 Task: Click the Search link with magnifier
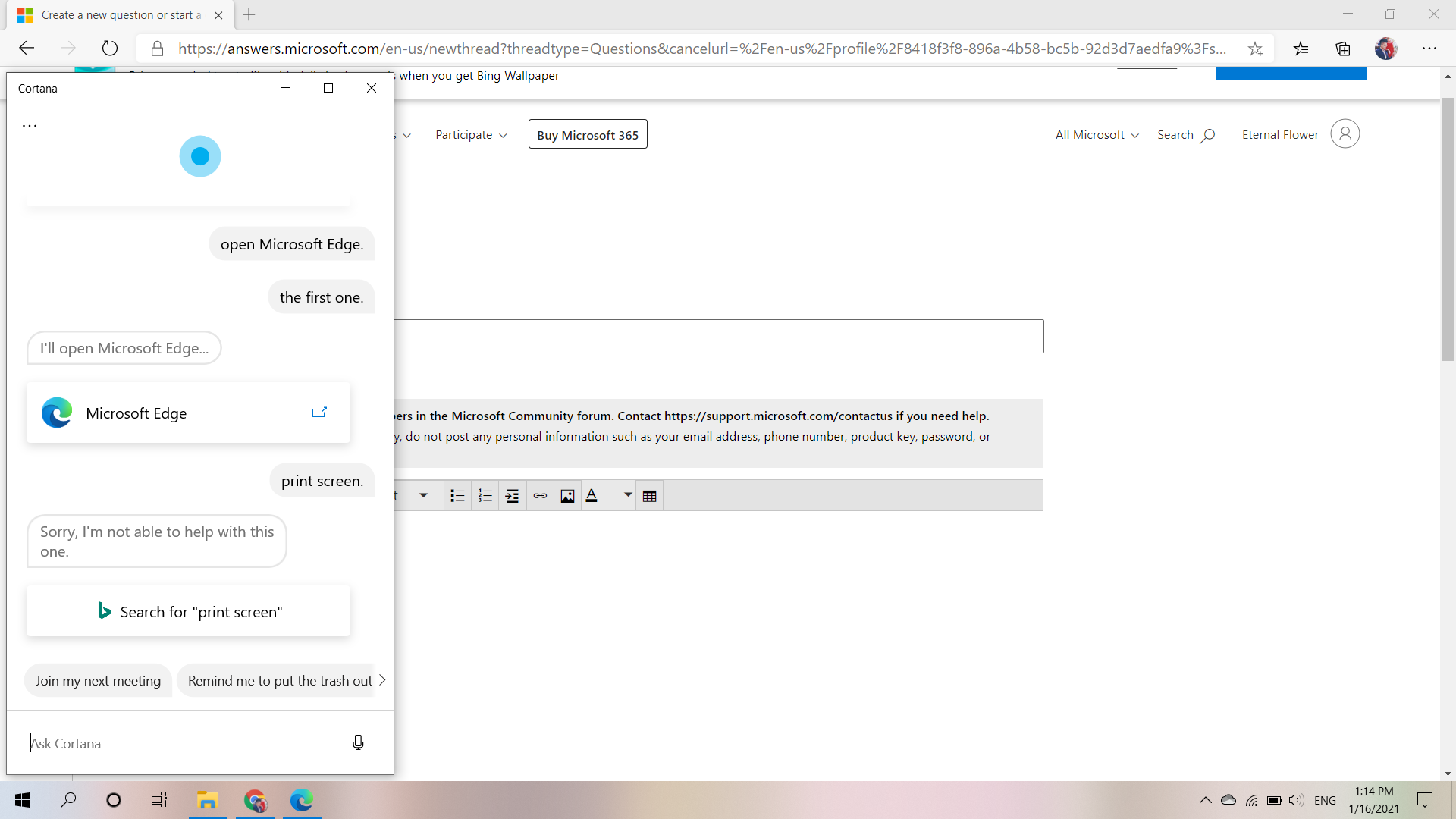(1186, 135)
